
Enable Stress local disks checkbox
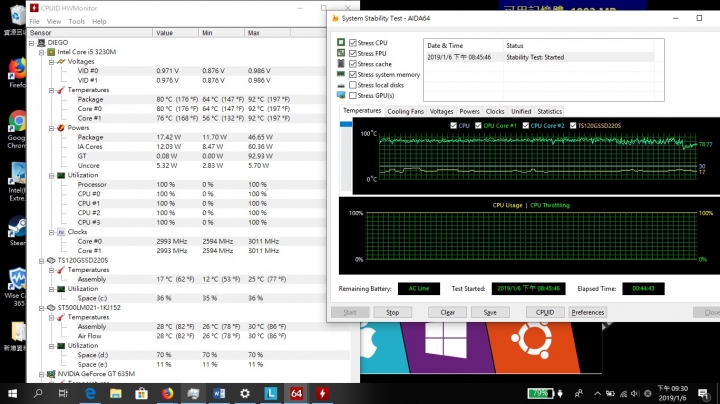pyautogui.click(x=353, y=85)
